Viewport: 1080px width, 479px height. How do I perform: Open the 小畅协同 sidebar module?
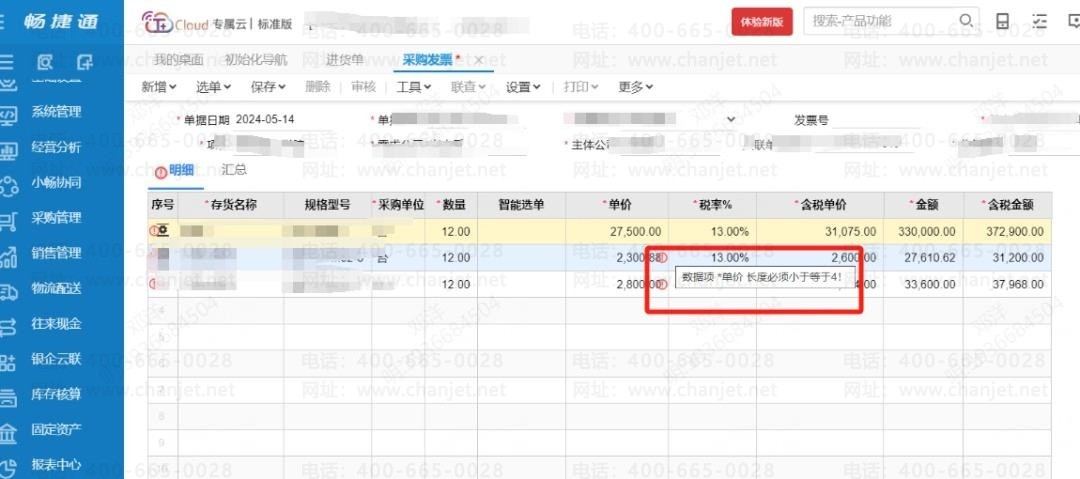[55, 183]
